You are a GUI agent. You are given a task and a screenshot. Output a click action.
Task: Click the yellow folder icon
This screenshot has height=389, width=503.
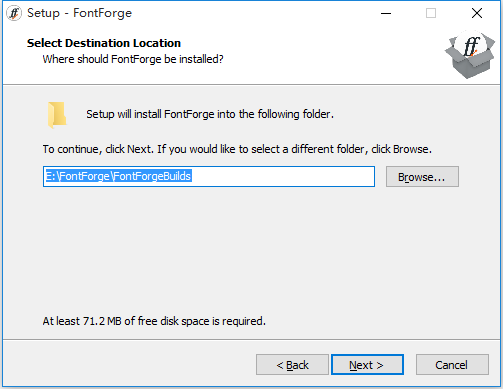57,115
